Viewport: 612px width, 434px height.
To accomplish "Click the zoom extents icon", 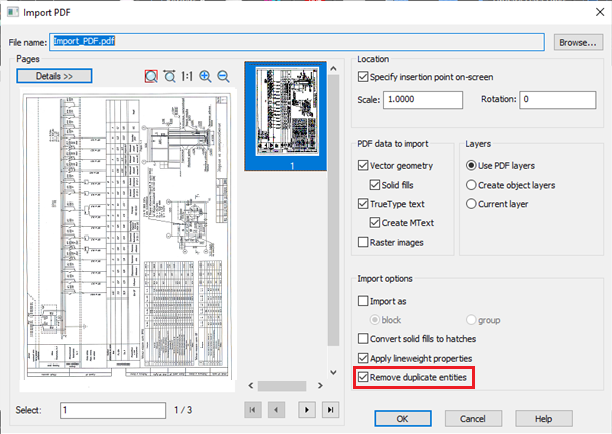I will (169, 76).
